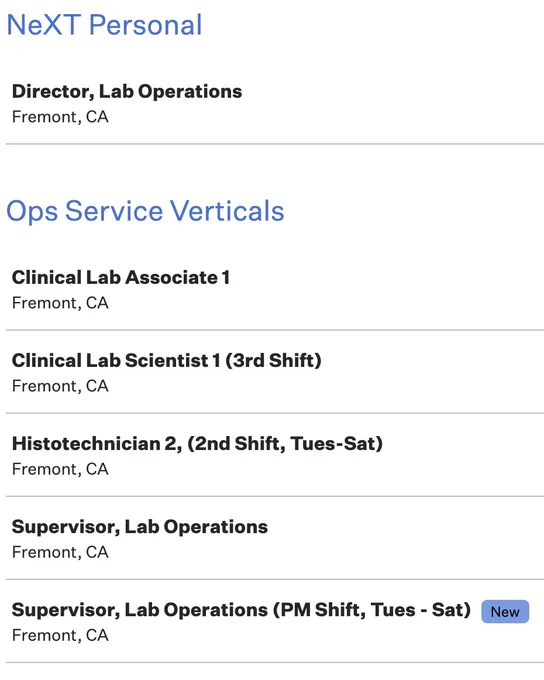Viewport: 544px width, 680px height.
Task: Select the Supervisor, Lab Operations listing without shift
Action: (140, 527)
